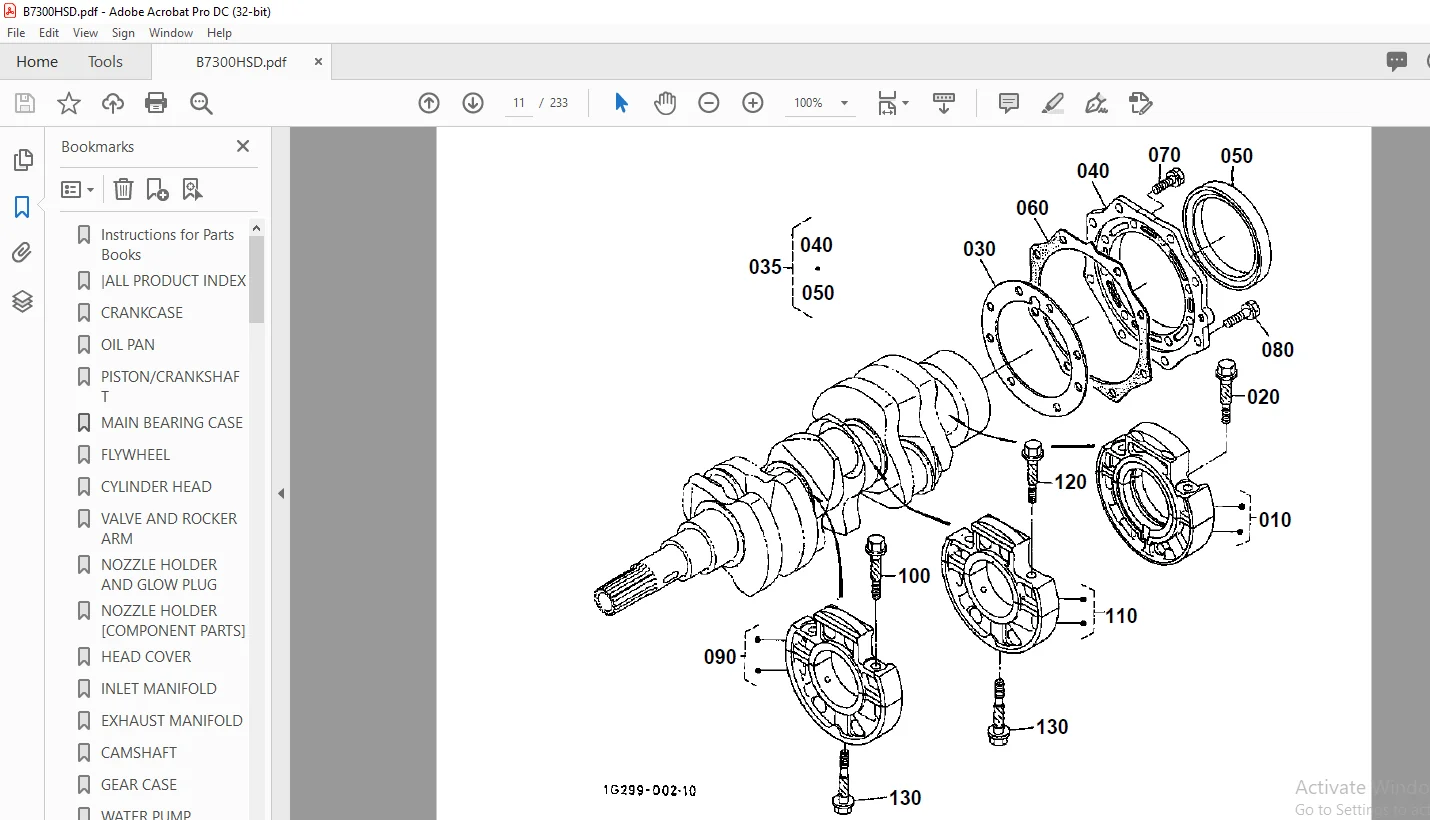Click part label 110 in diagram

(x=1121, y=616)
